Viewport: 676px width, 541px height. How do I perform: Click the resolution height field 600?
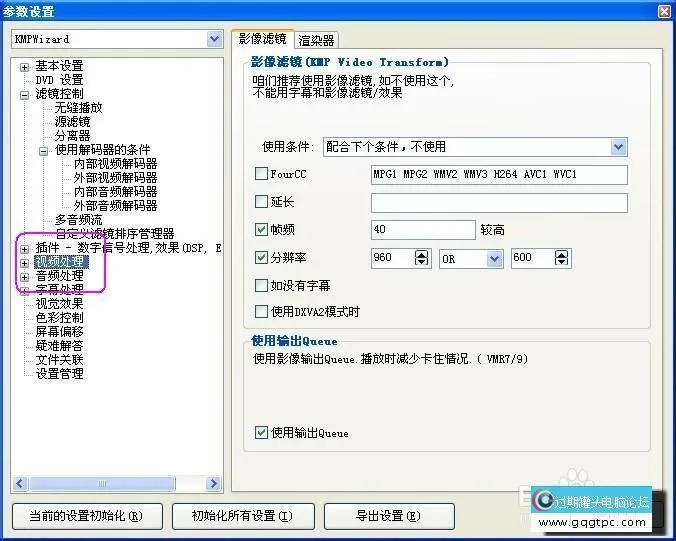[x=533, y=258]
